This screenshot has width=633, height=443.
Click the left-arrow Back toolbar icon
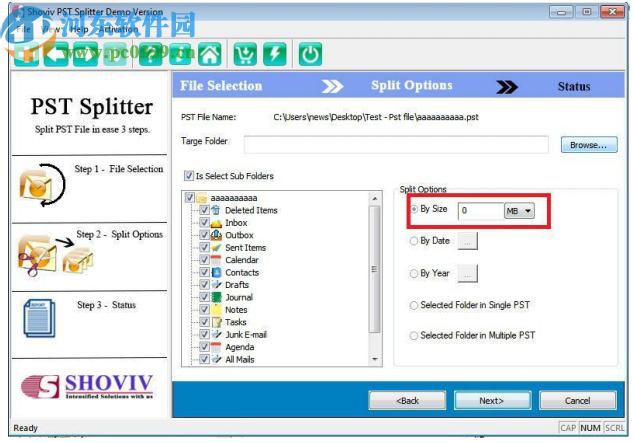point(56,54)
